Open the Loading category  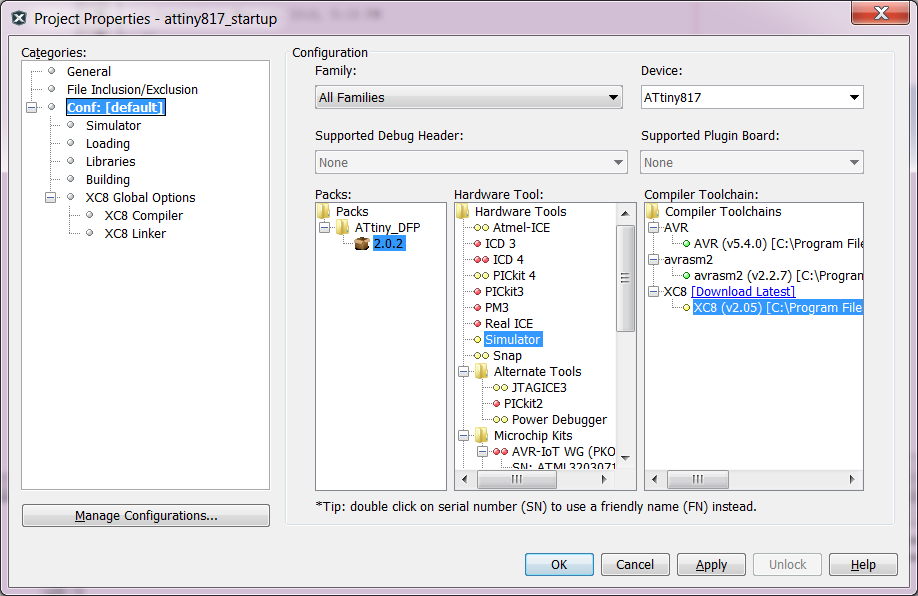click(x=108, y=143)
